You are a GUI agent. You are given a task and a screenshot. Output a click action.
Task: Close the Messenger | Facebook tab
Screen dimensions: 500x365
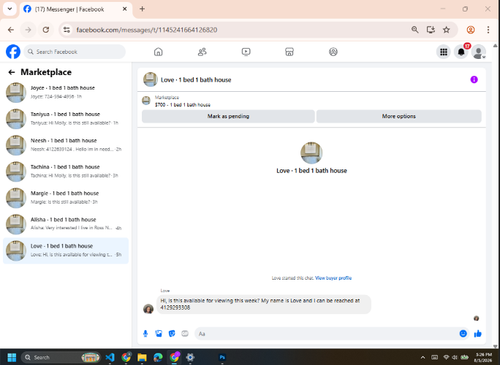(125, 9)
